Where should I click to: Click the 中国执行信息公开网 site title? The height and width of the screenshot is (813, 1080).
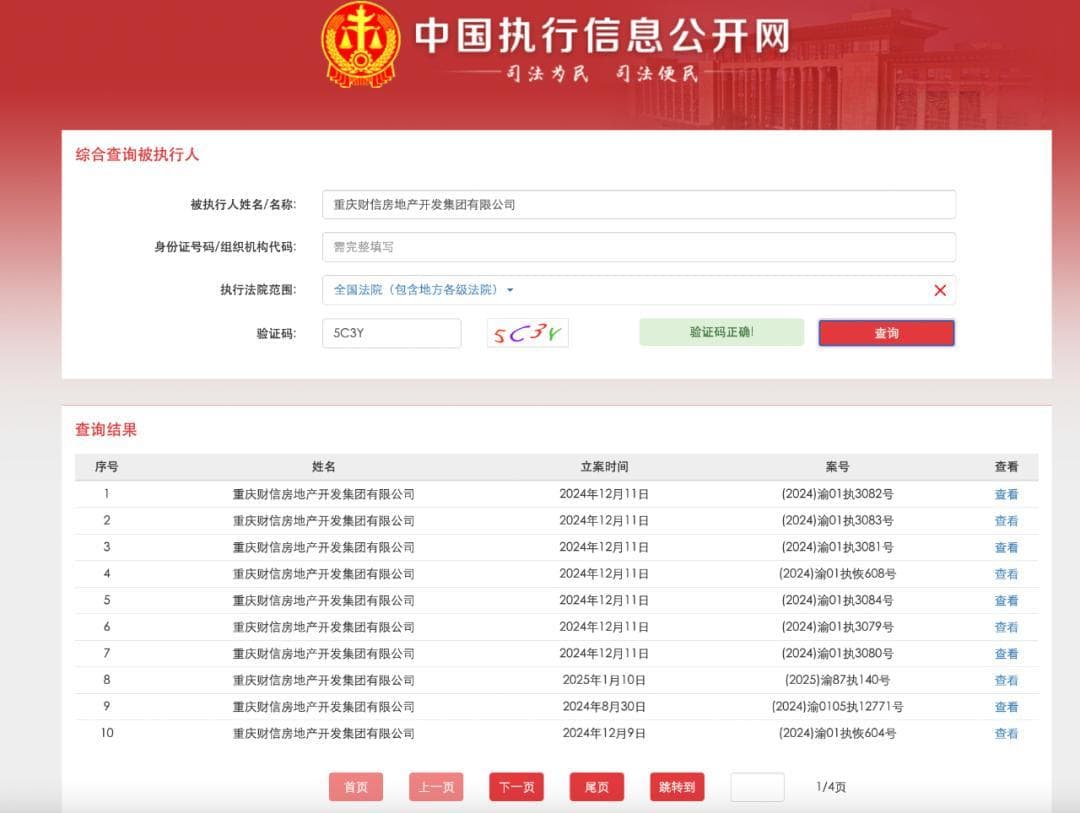[602, 35]
